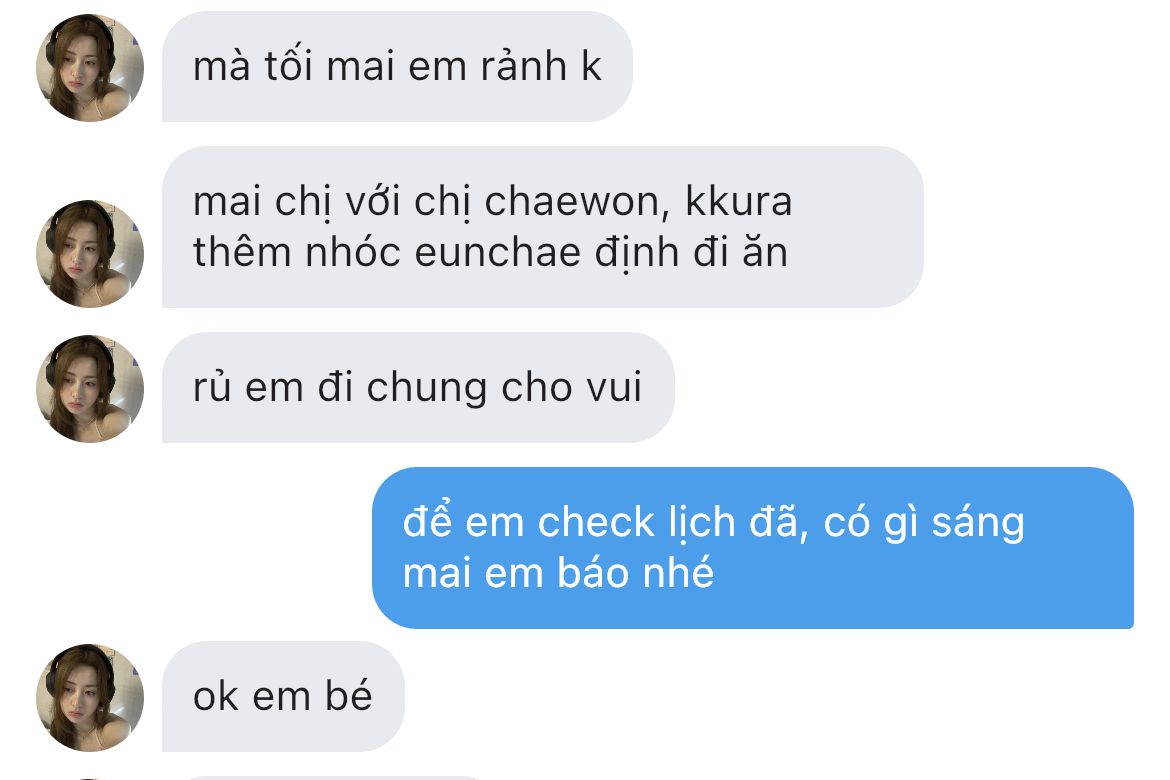
Task: Tap the "rủ em đi chung cho vui" message
Action: pos(418,387)
